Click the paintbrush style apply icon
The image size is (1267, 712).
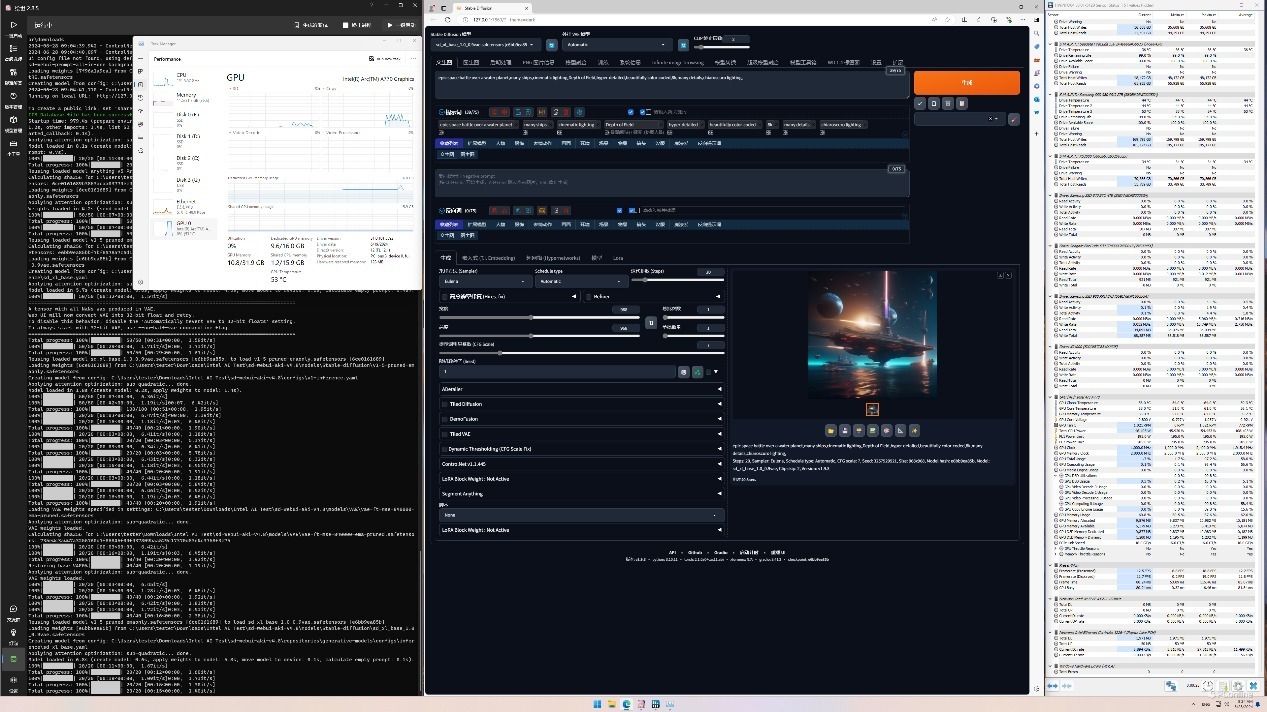(x=1014, y=119)
